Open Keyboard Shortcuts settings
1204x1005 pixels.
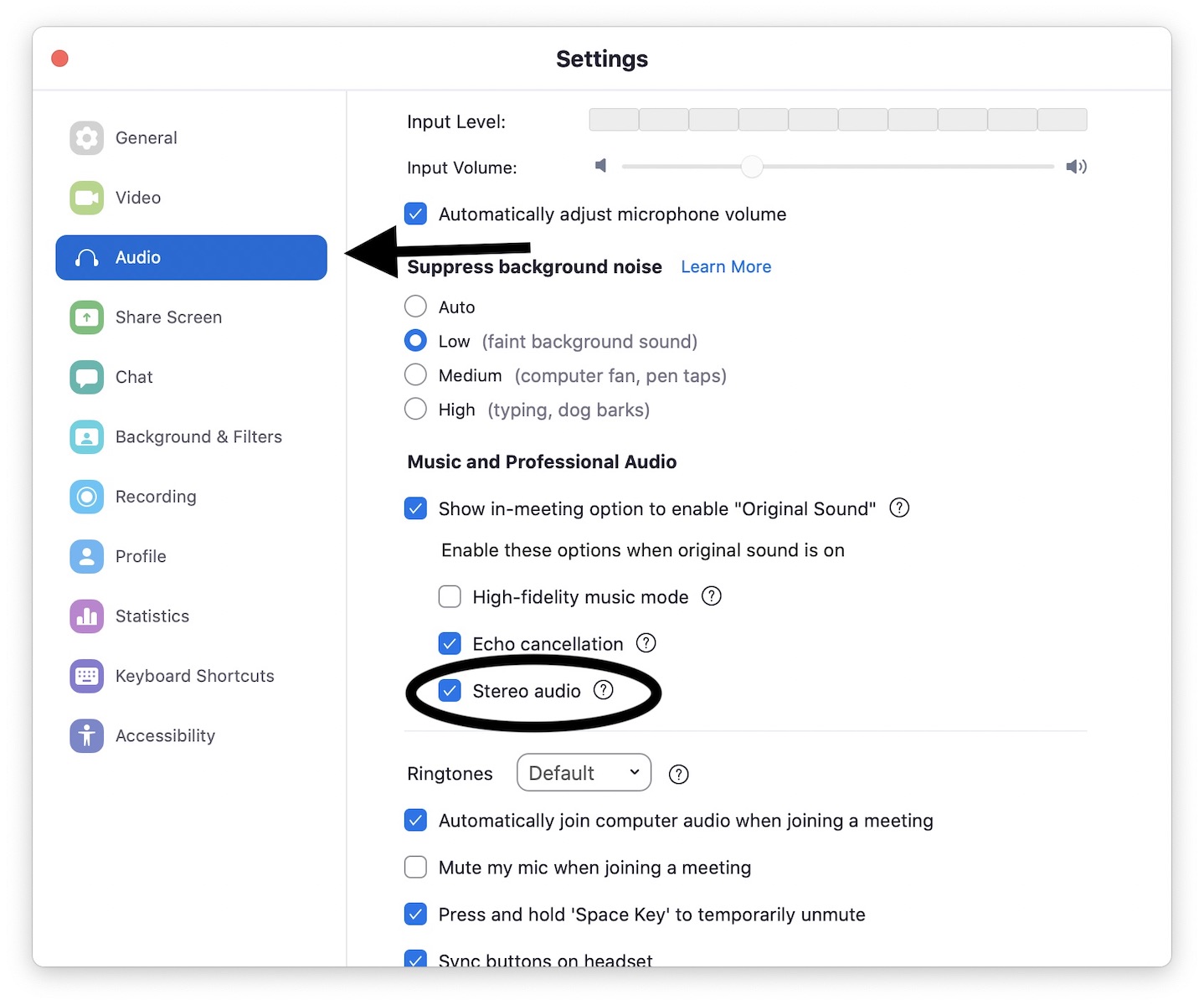pos(191,676)
